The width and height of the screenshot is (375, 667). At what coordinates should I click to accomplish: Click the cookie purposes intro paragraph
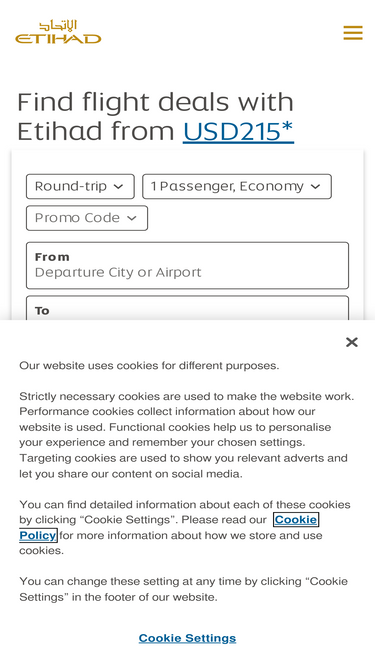149,366
